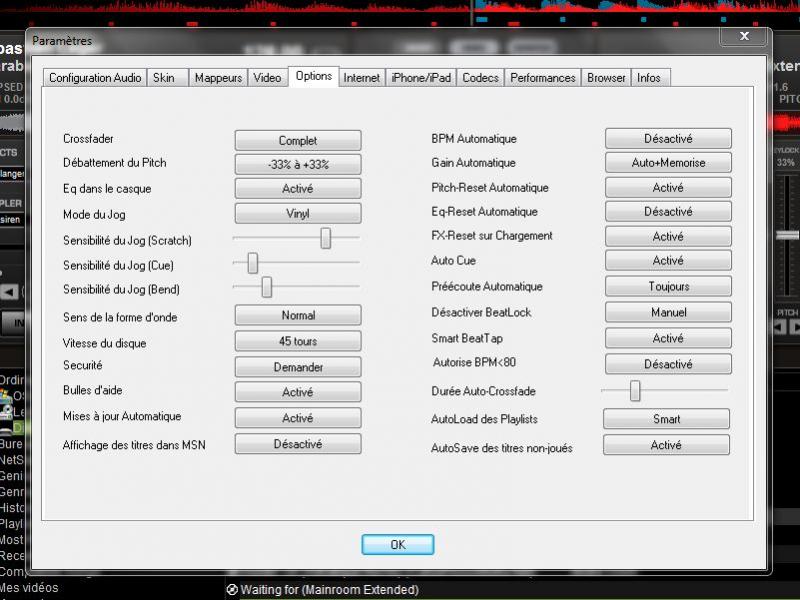
Task: Change Débattement du Pitch range -33% à +33%
Action: tap(298, 164)
